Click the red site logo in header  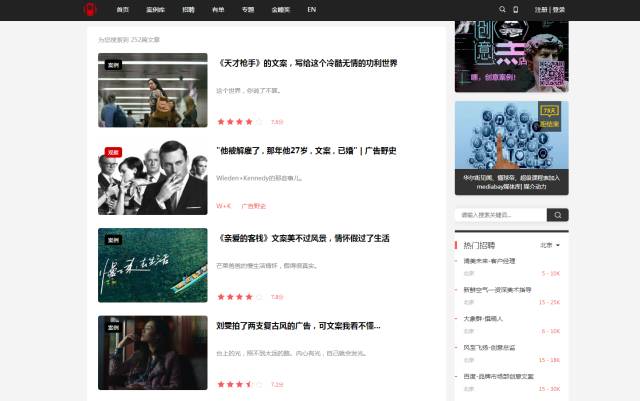(x=90, y=9)
